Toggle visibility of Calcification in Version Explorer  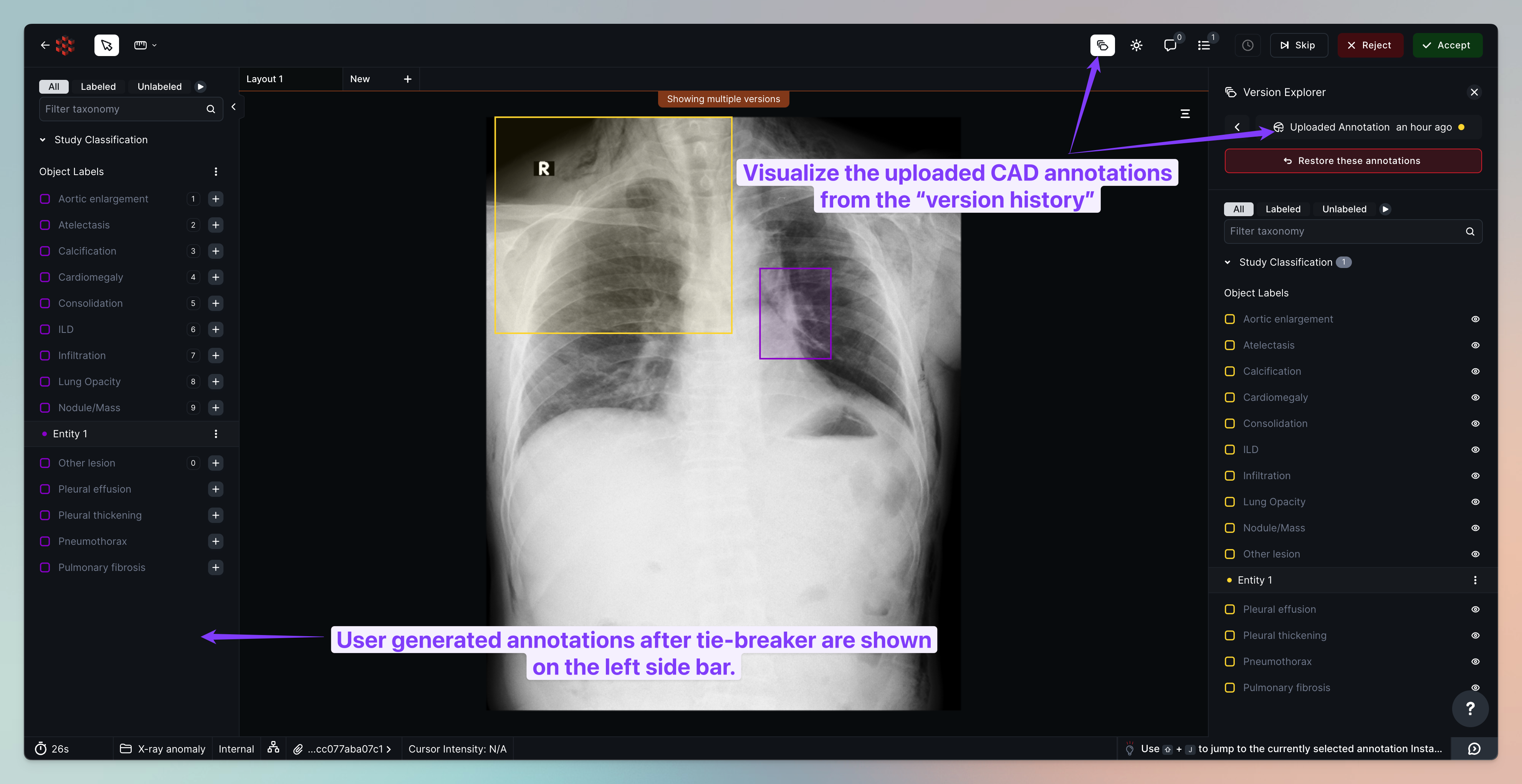pyautogui.click(x=1475, y=371)
